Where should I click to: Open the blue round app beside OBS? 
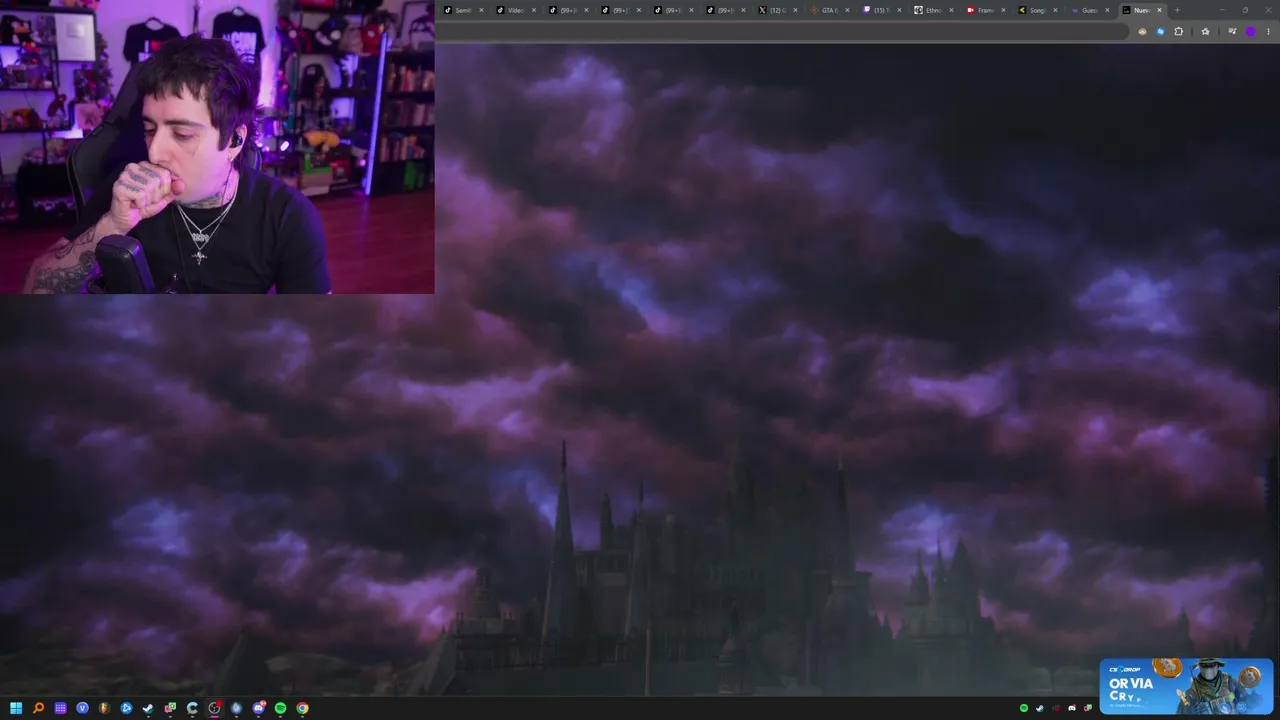click(x=236, y=708)
